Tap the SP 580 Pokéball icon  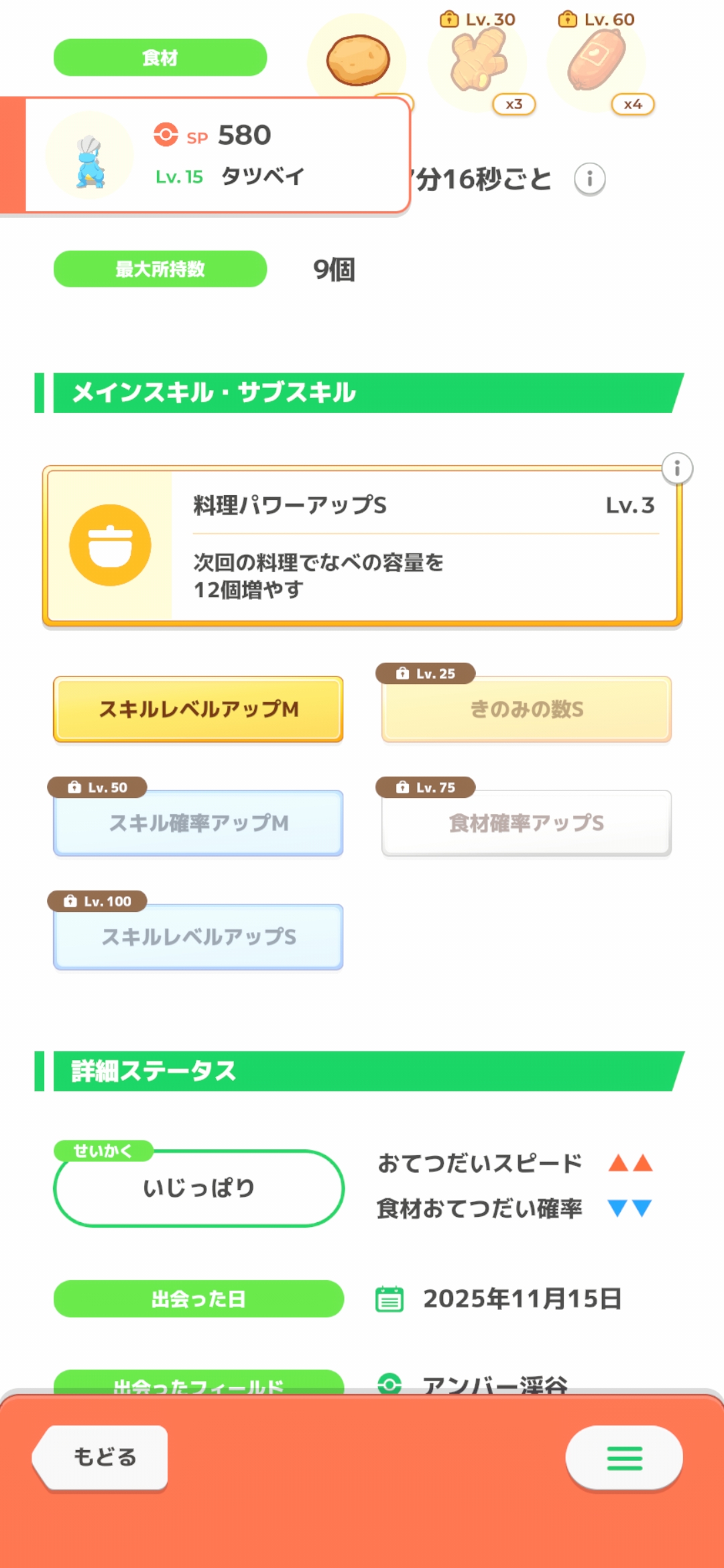tap(166, 135)
